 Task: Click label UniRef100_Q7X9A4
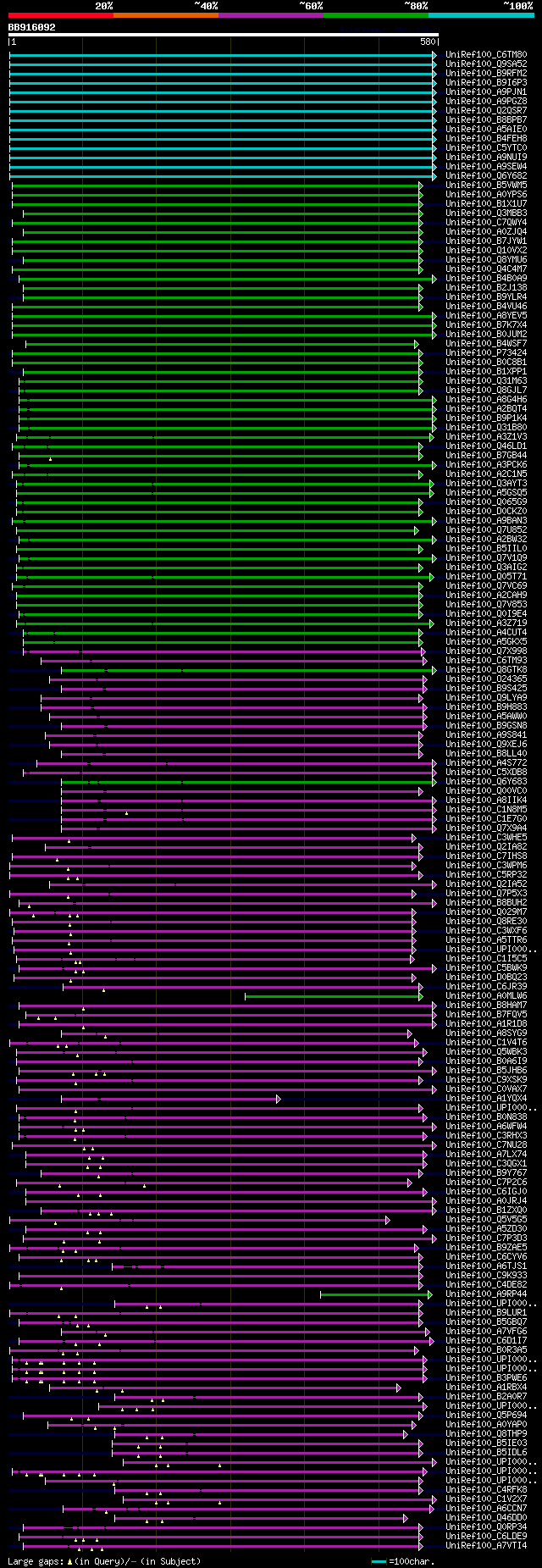pos(486,828)
